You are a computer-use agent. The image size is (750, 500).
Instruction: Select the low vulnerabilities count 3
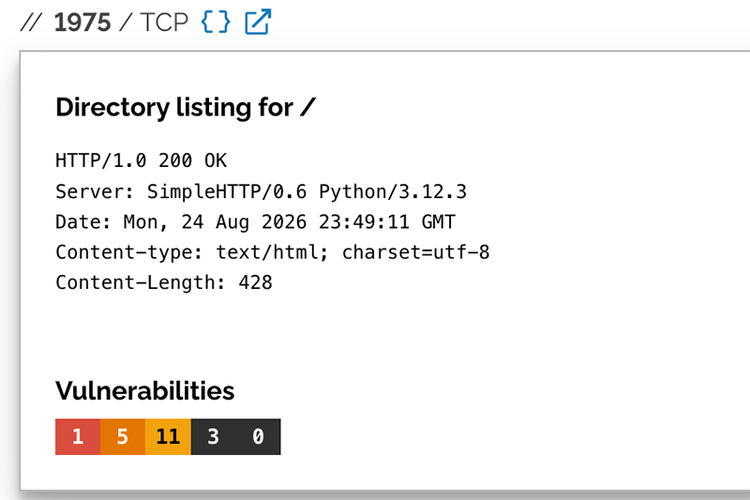click(213, 437)
